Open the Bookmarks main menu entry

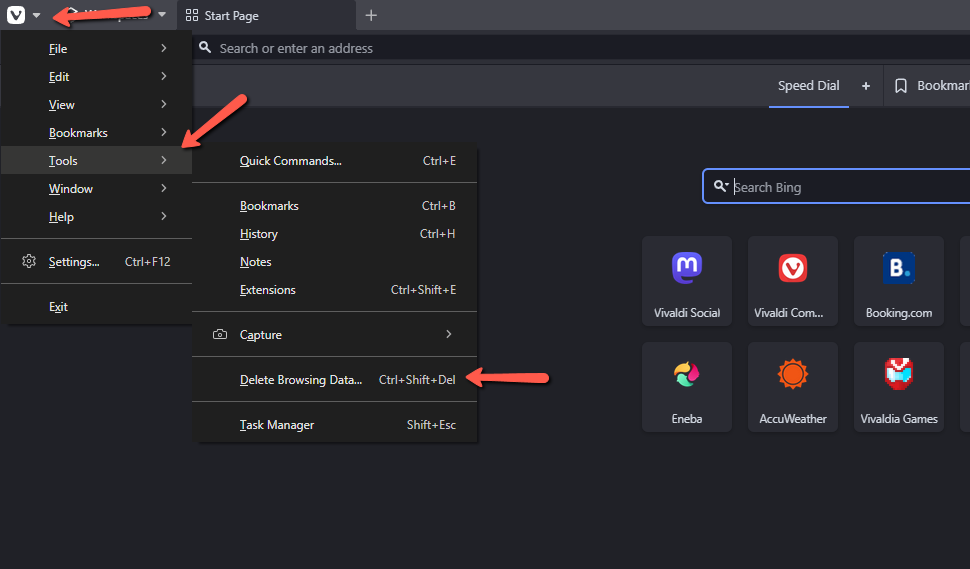click(97, 132)
